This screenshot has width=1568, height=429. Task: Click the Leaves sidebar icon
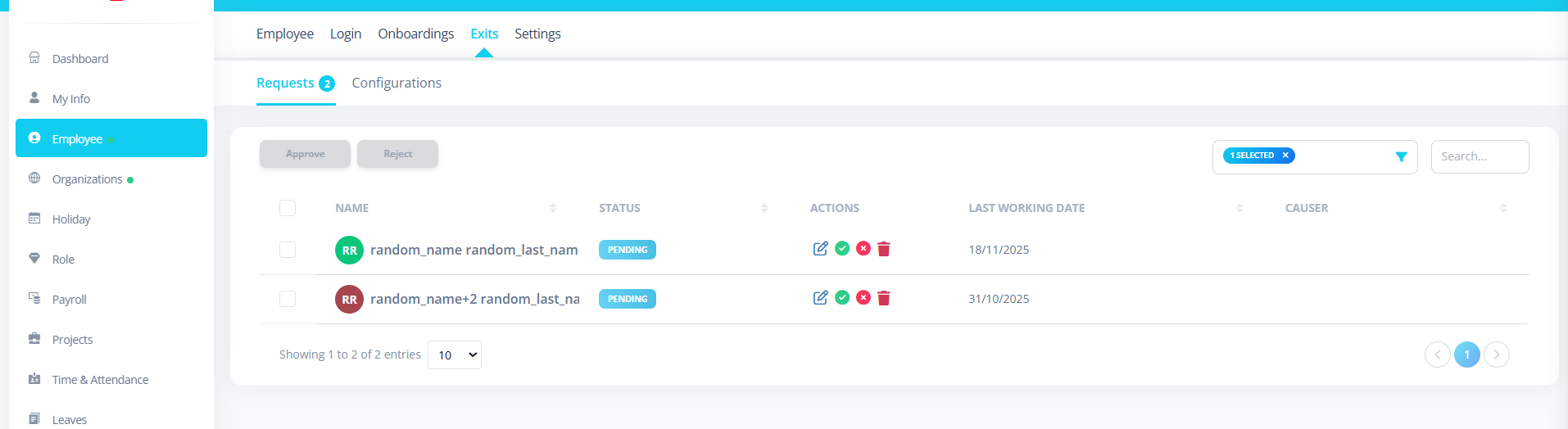point(34,418)
